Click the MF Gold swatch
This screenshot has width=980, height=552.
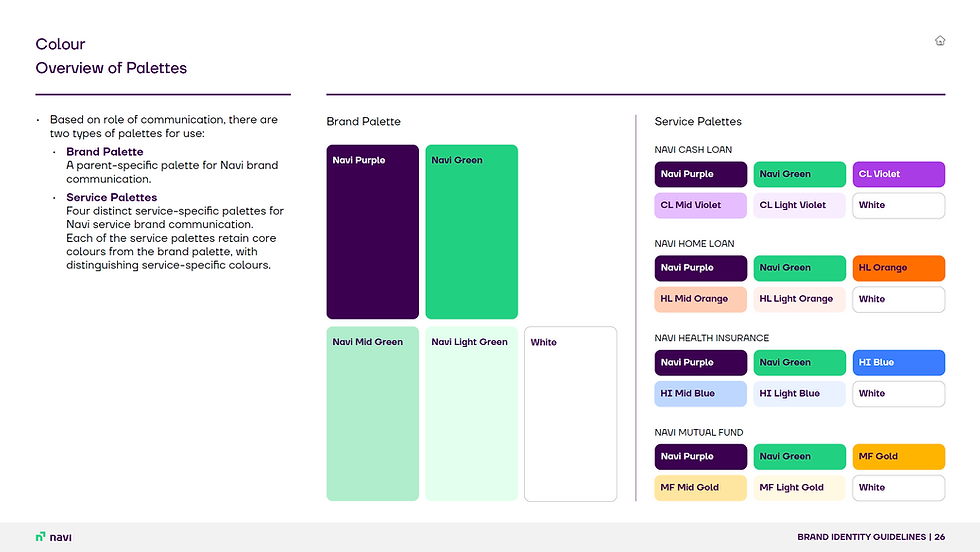tap(899, 457)
